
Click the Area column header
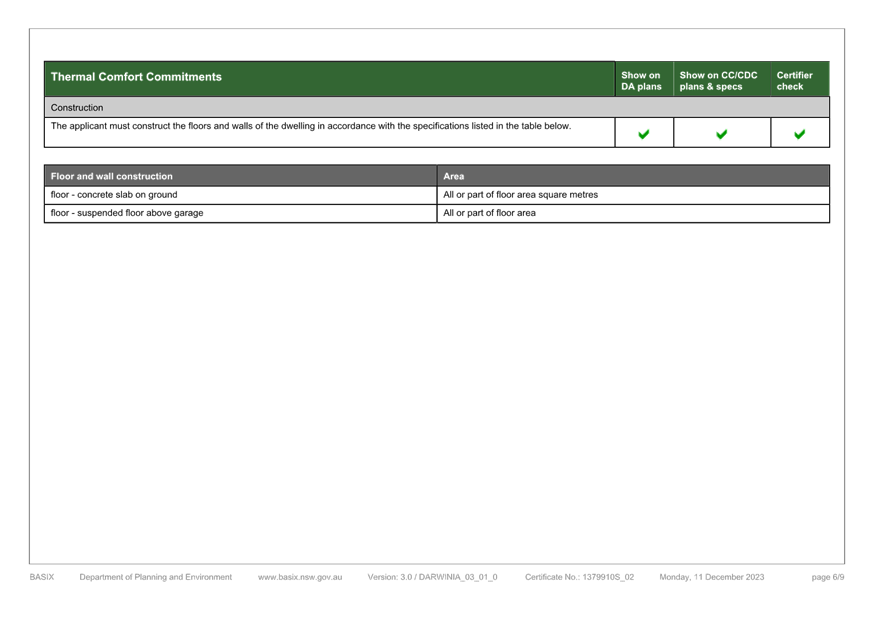[x=453, y=176]
